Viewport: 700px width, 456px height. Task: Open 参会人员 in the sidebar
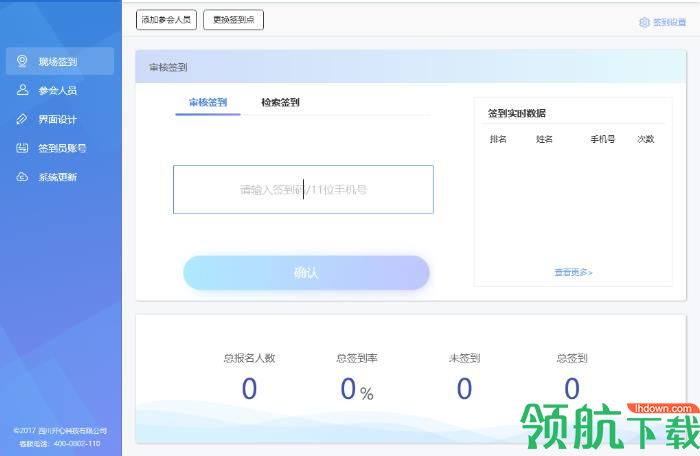click(59, 90)
